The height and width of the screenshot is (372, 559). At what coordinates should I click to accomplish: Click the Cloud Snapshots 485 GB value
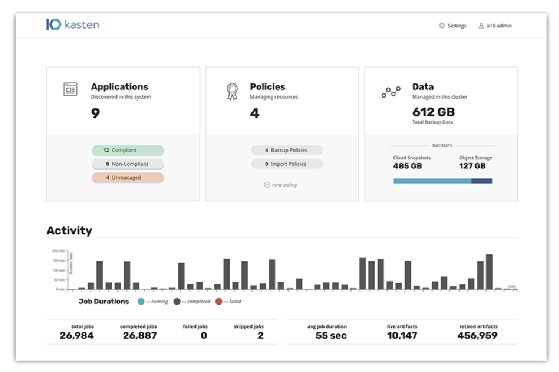click(x=407, y=166)
